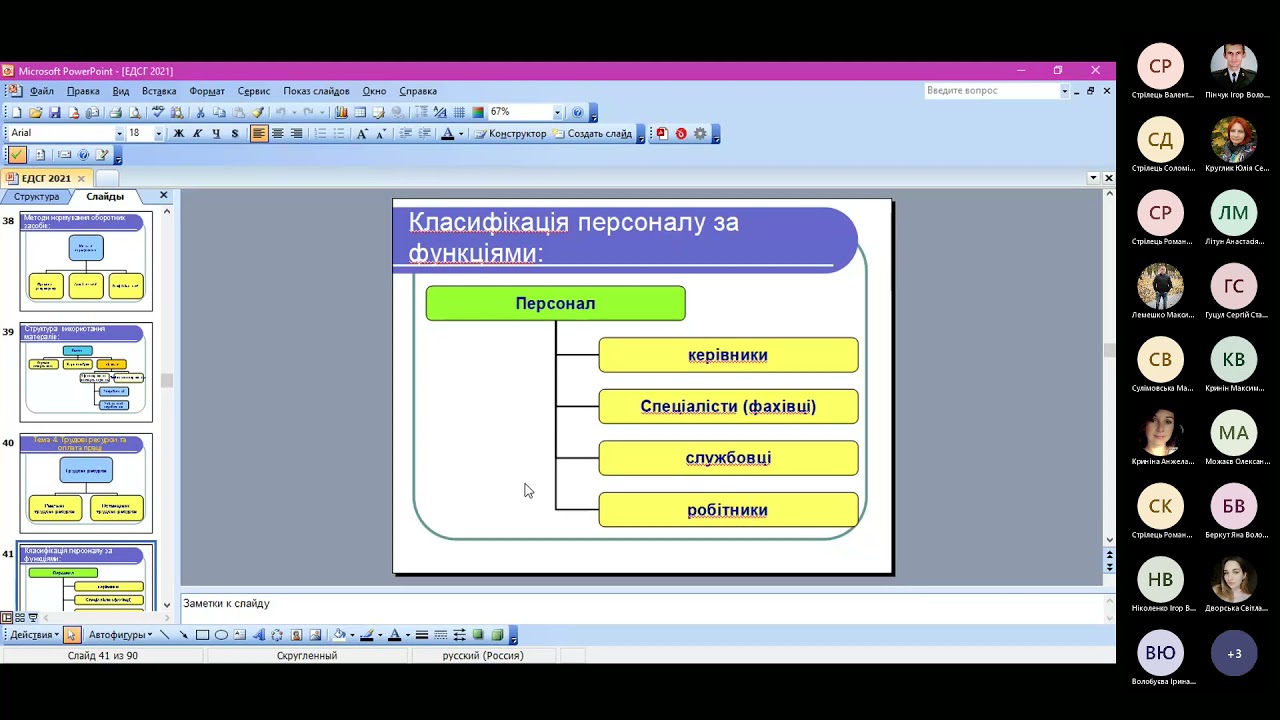Toggle Italic formatting
This screenshot has height=720, width=1280.
197,133
